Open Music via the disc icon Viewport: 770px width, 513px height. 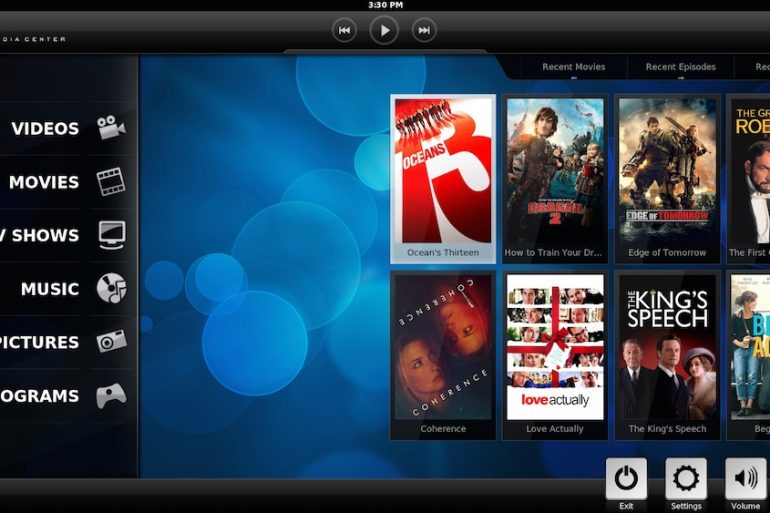(x=111, y=289)
